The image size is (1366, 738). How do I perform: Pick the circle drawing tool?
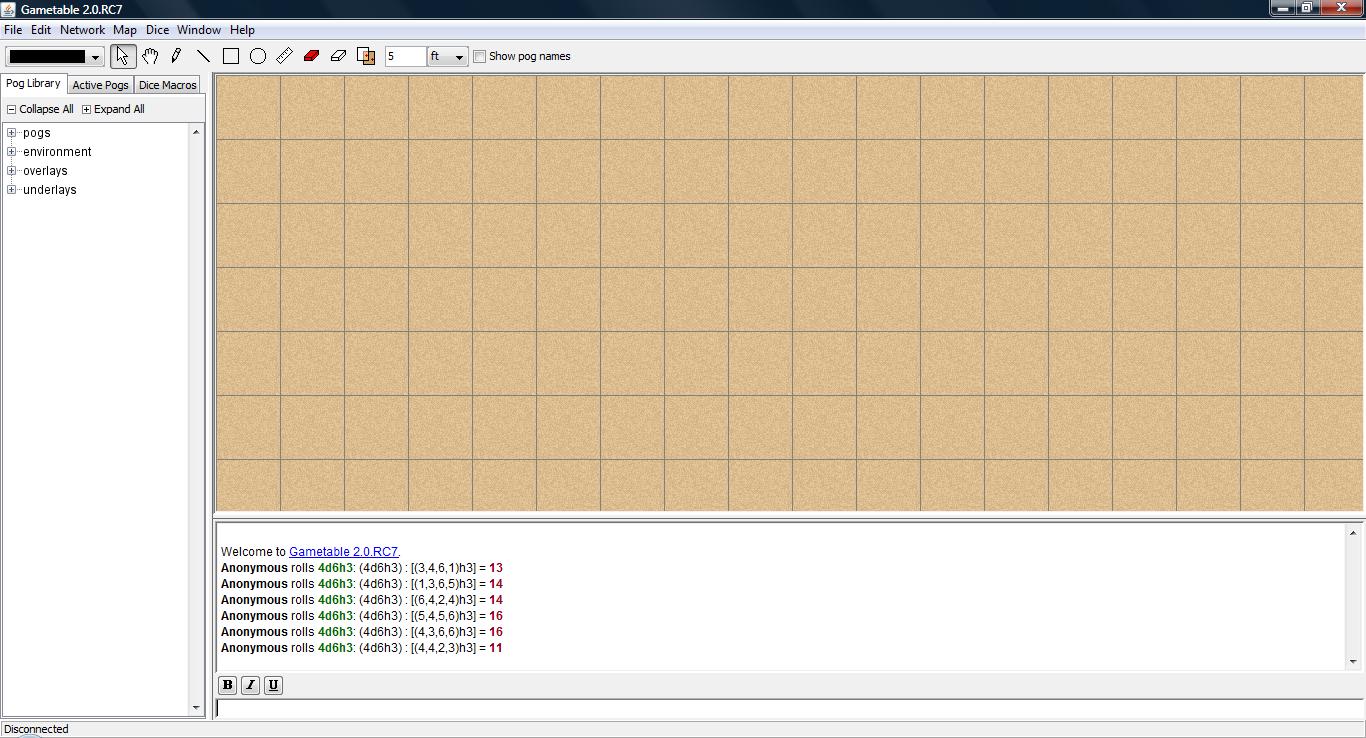258,56
